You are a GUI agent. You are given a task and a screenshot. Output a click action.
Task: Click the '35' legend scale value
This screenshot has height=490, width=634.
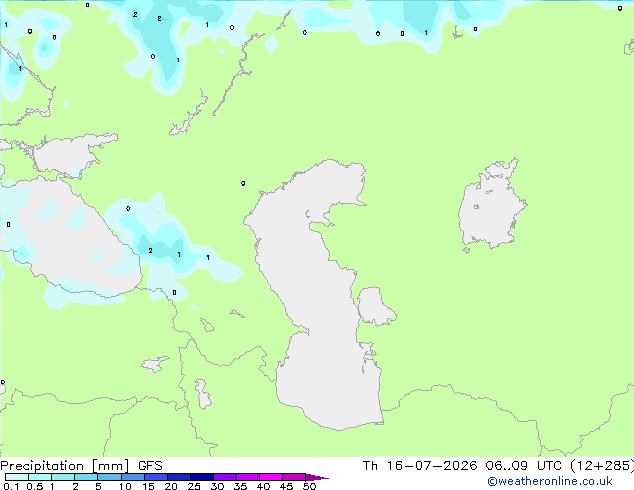click(240, 486)
